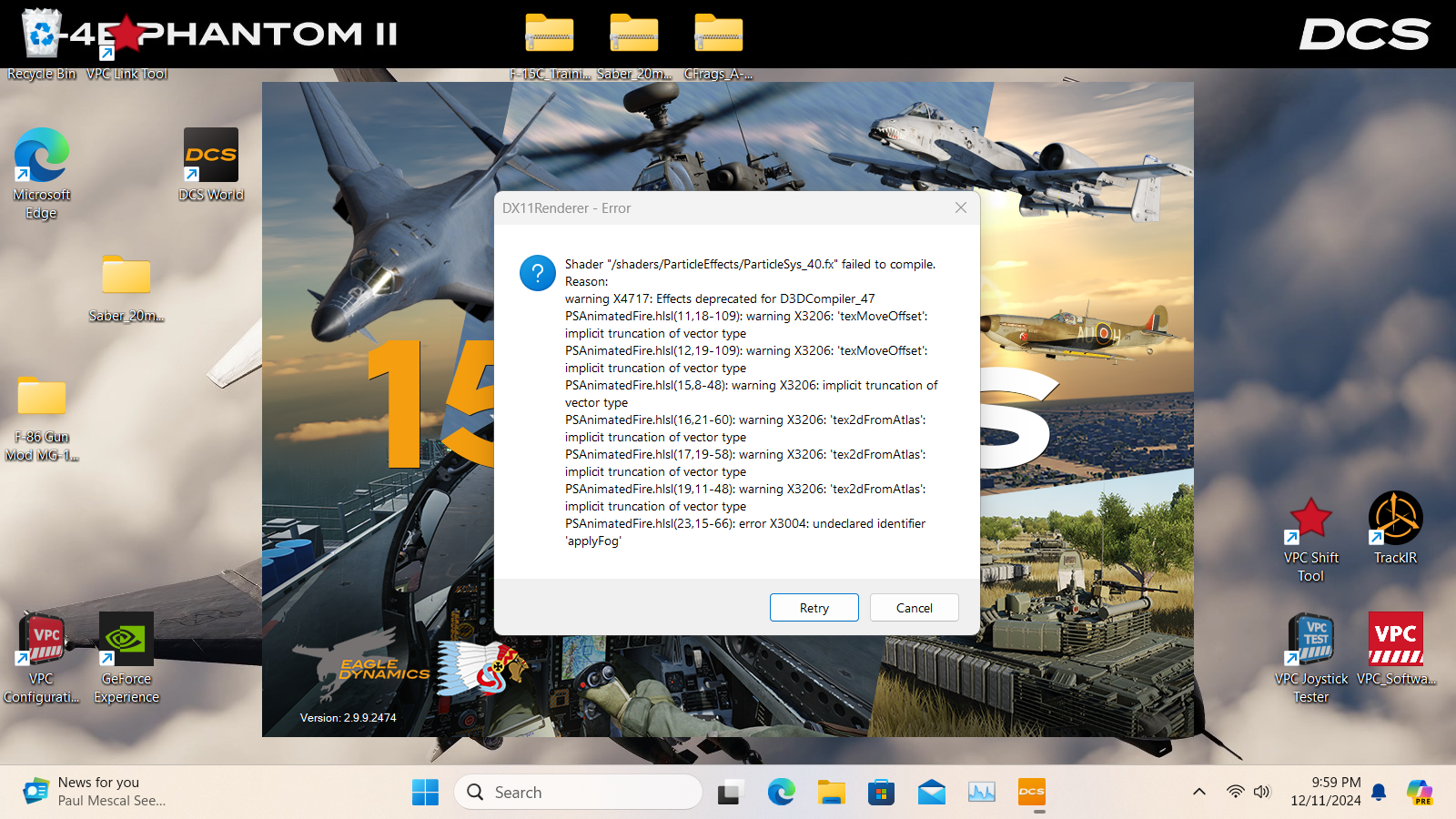1456x819 pixels.
Task: Show hidden icons in the system tray
Action: pos(1199,792)
